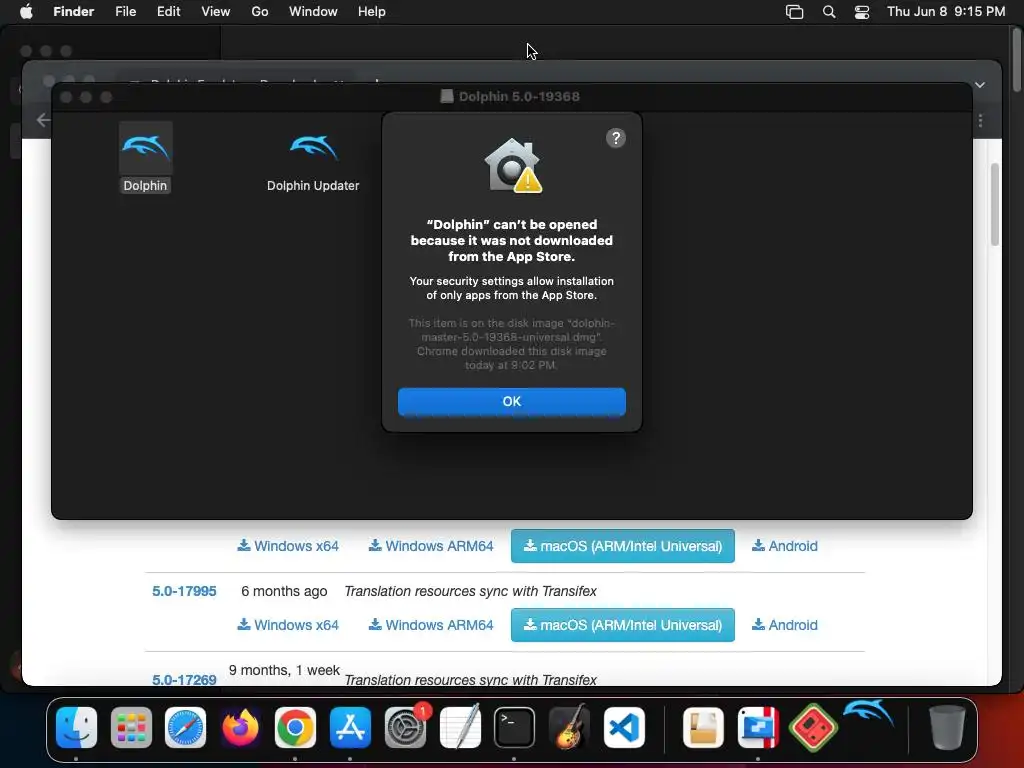Open the Finder menu

(x=74, y=12)
